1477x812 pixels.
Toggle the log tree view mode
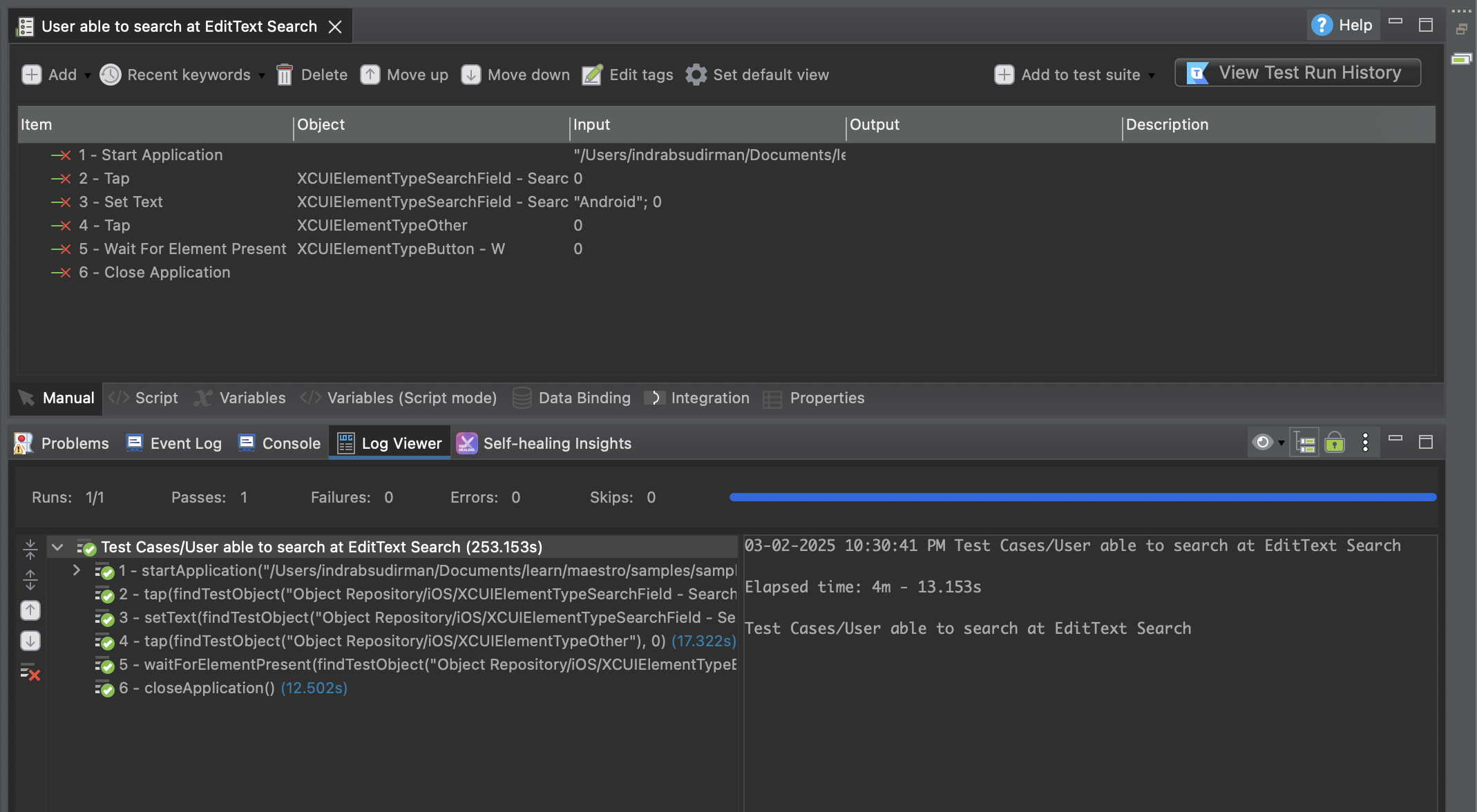point(1304,443)
